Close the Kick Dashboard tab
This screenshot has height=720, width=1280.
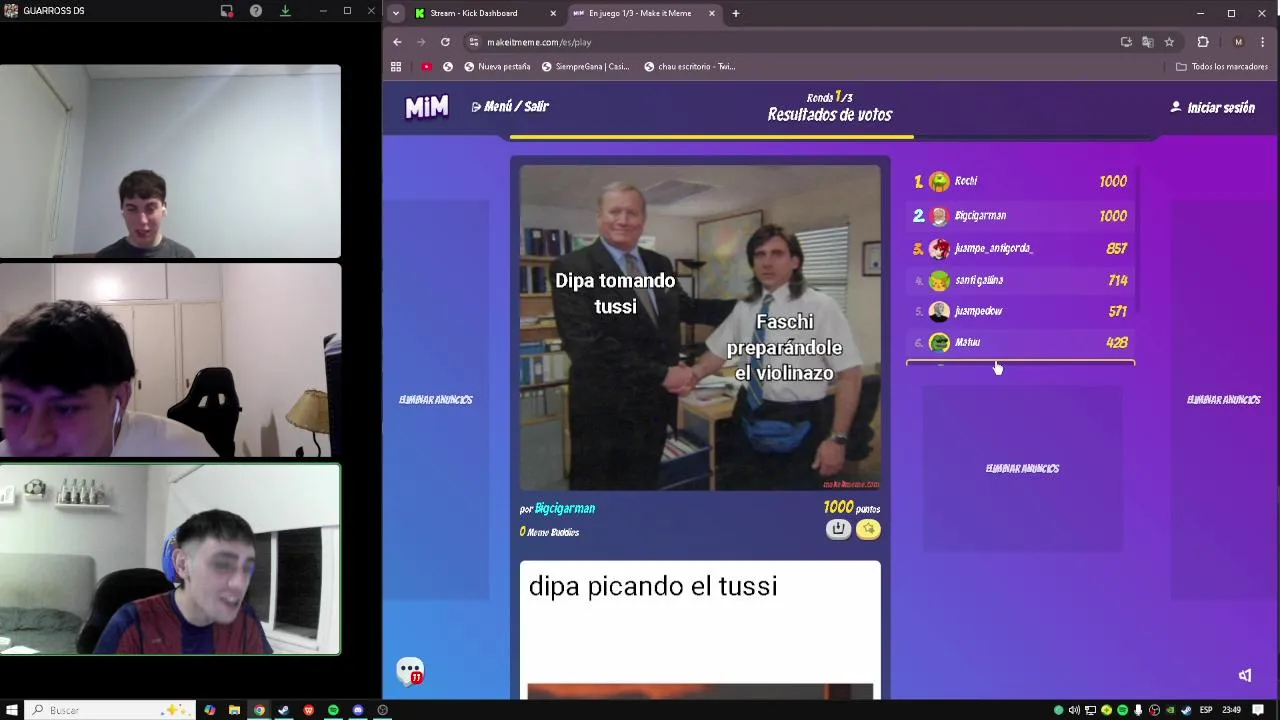click(553, 13)
